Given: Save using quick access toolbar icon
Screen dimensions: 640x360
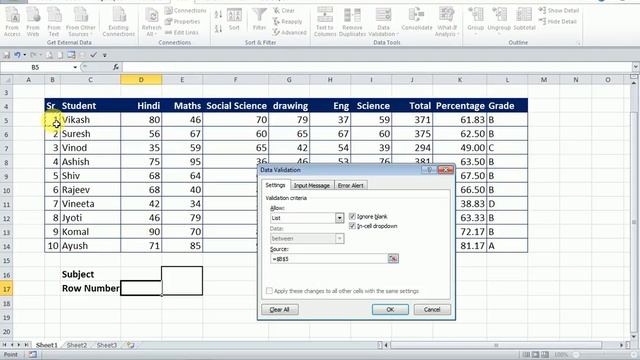Looking at the screenshot, I should click(7, 55).
